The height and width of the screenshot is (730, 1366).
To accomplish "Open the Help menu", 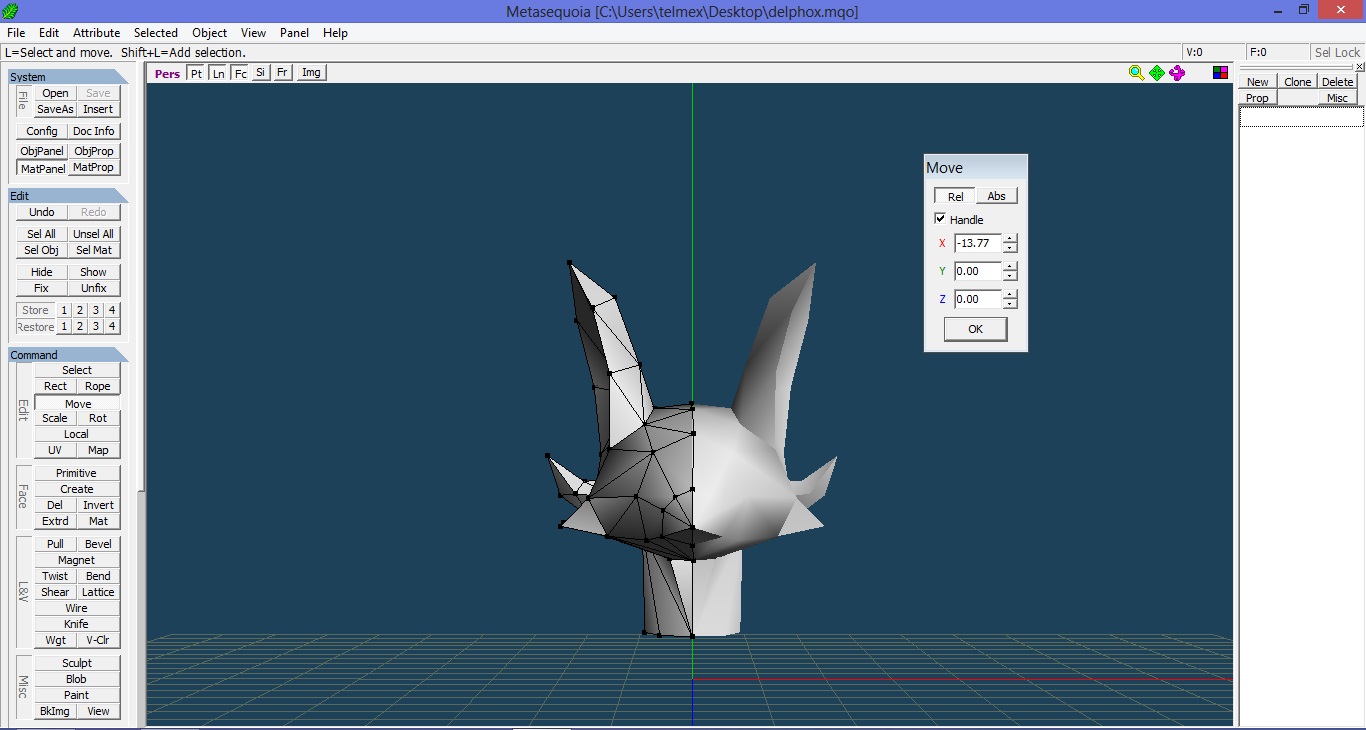I will (335, 33).
